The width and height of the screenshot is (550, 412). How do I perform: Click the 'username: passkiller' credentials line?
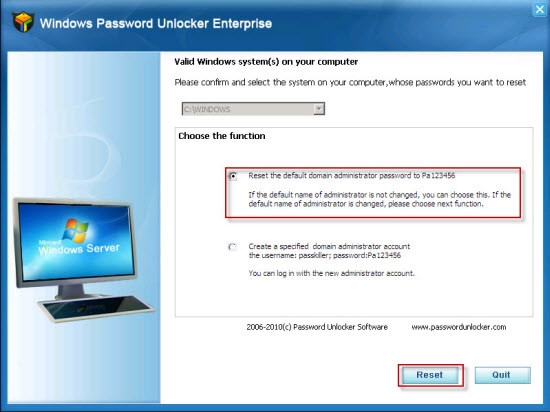325,255
